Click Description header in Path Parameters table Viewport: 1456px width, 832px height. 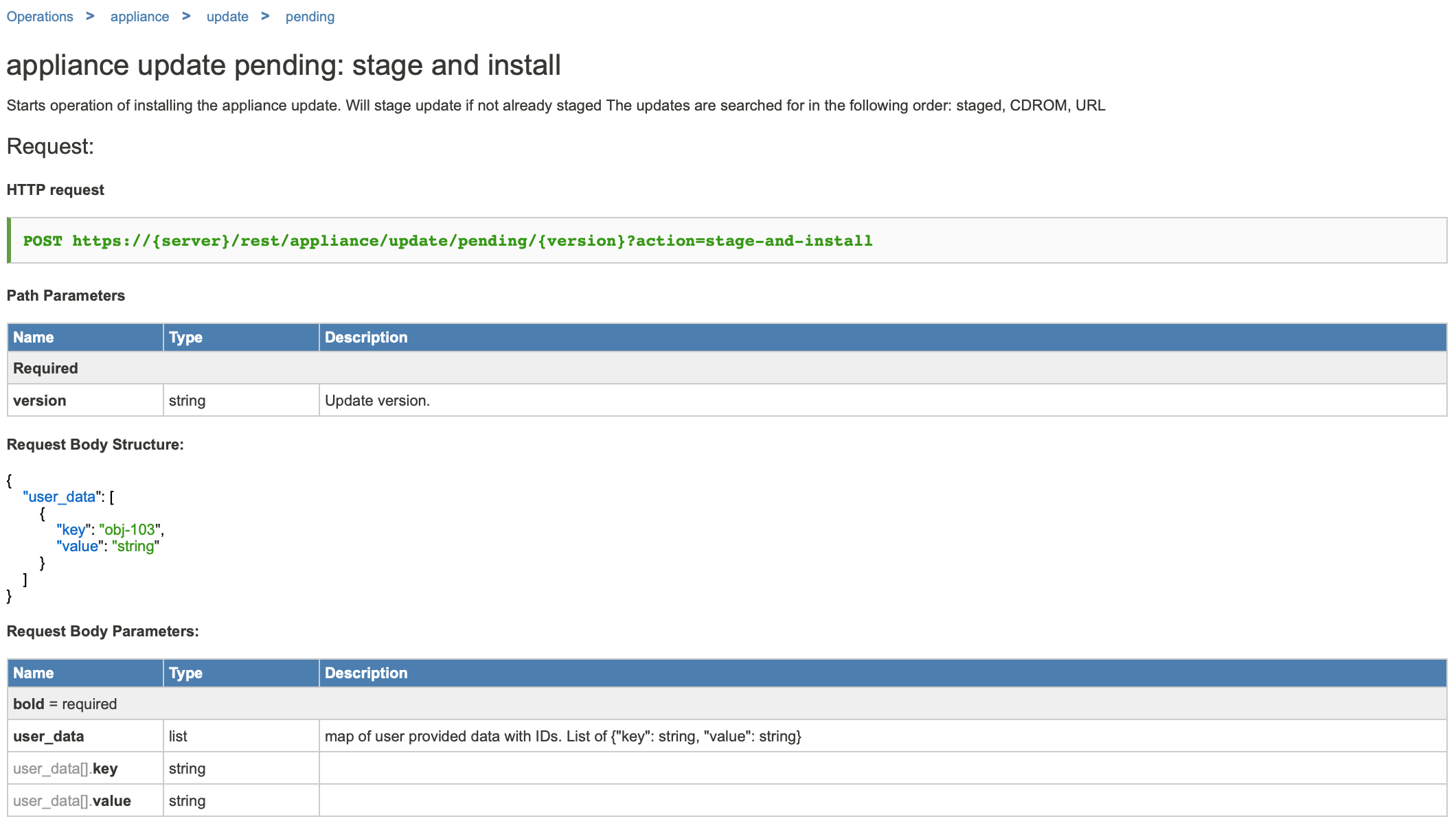tap(366, 337)
